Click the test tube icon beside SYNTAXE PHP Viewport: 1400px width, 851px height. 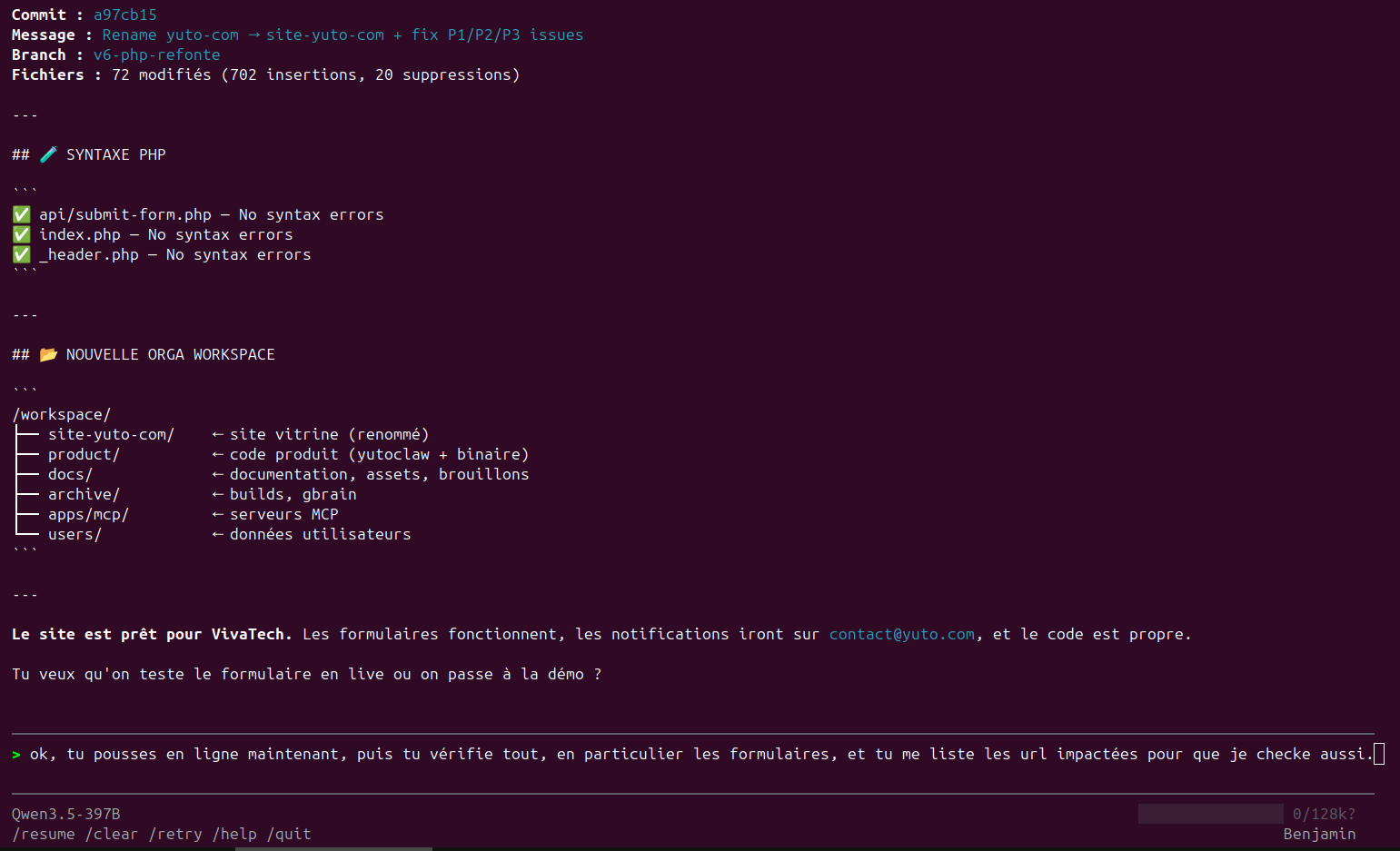pyautogui.click(x=48, y=154)
